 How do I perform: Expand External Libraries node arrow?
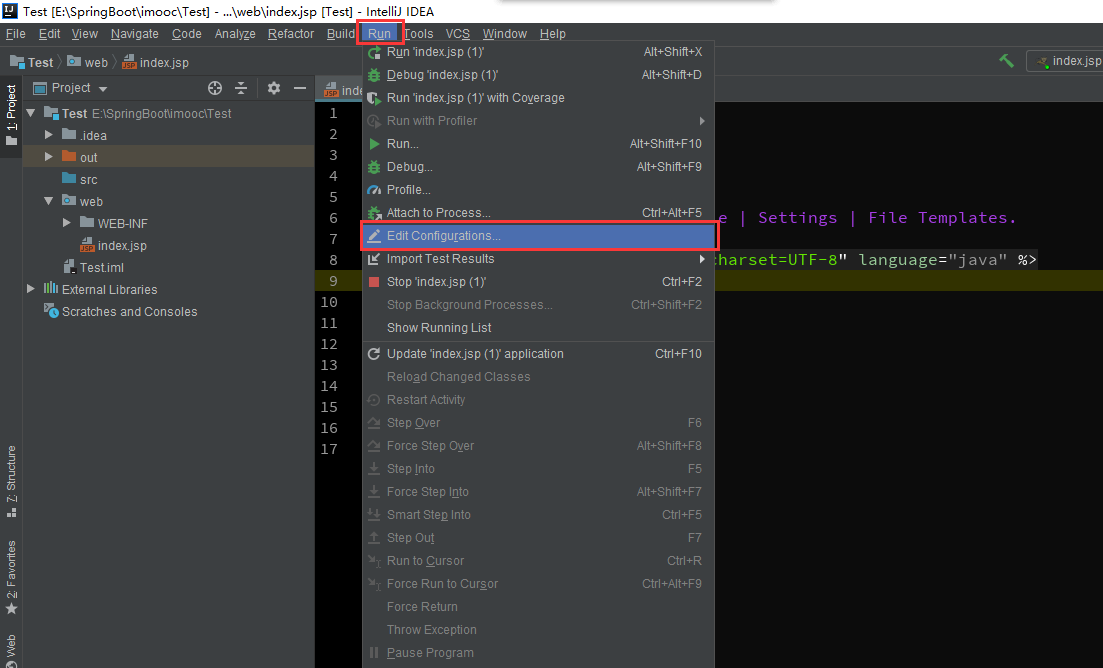[x=31, y=289]
